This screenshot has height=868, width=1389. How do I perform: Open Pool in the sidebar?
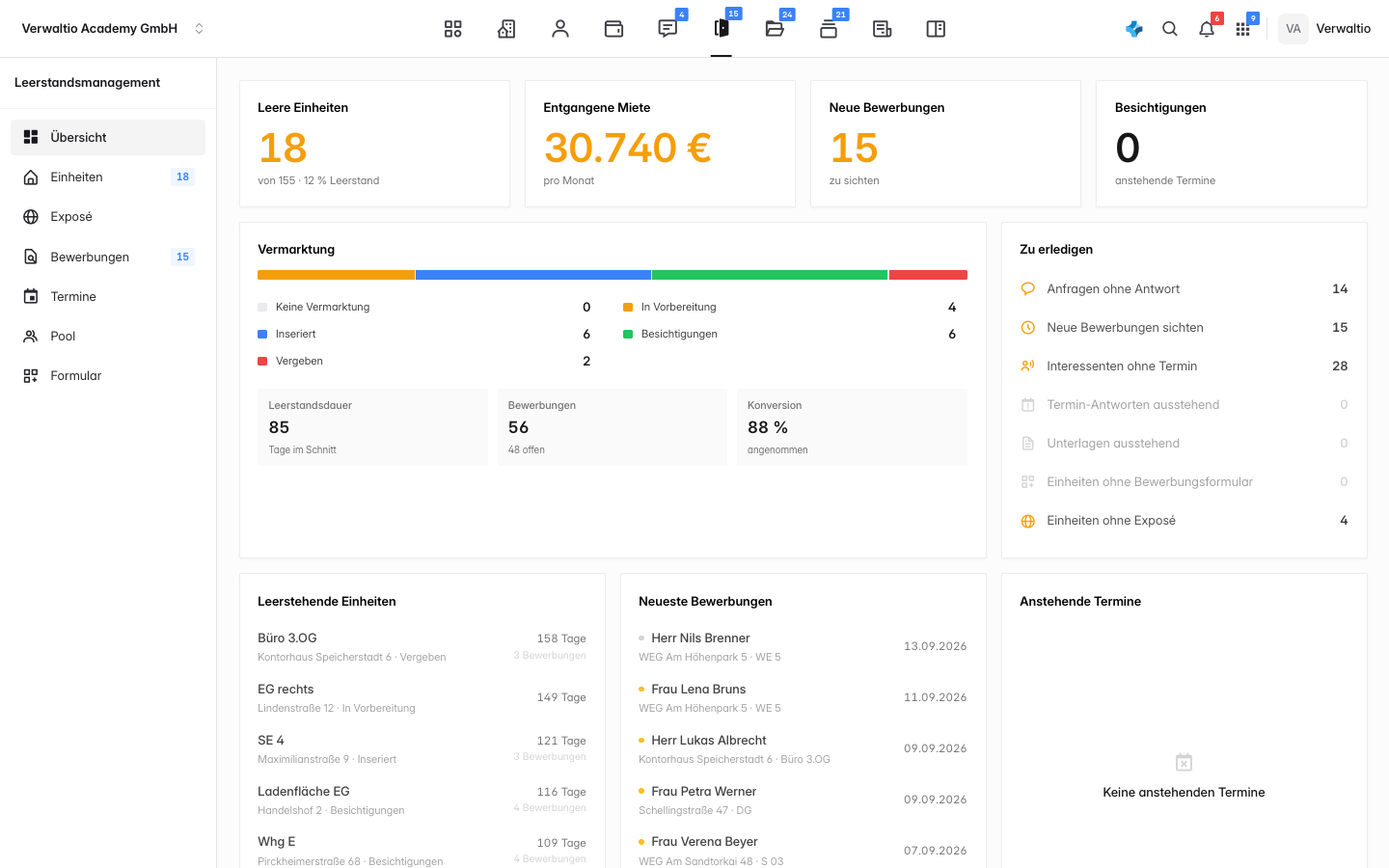108,336
